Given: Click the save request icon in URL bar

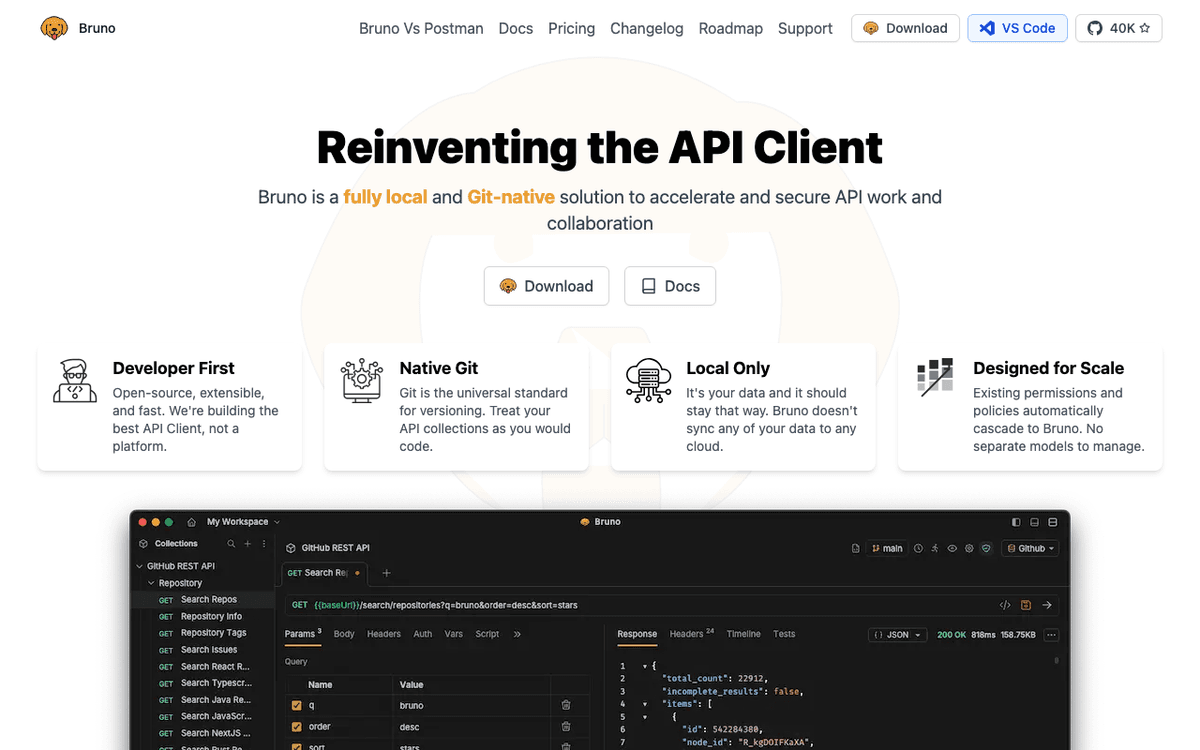Looking at the screenshot, I should pyautogui.click(x=1026, y=605).
